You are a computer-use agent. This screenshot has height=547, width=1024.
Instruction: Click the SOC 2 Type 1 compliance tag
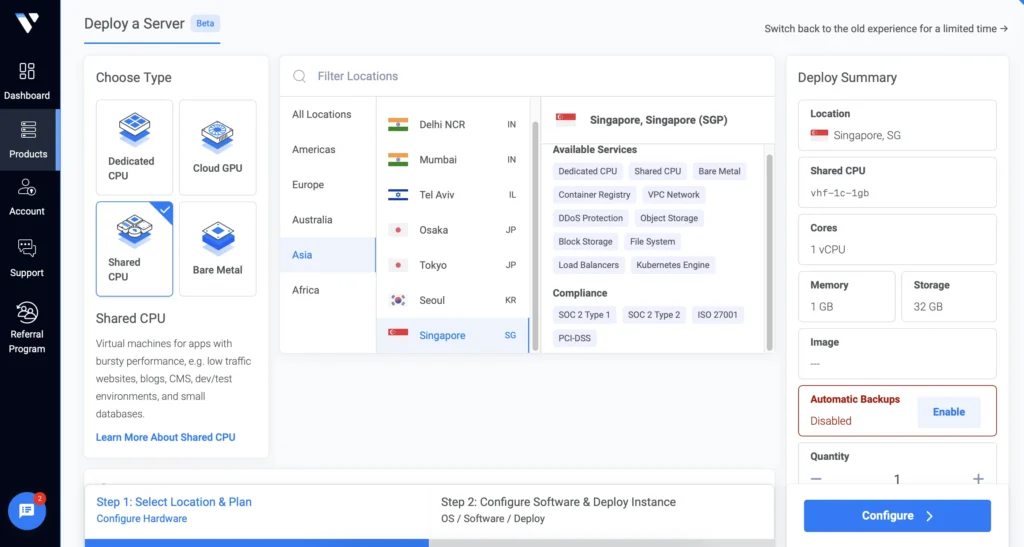584,315
